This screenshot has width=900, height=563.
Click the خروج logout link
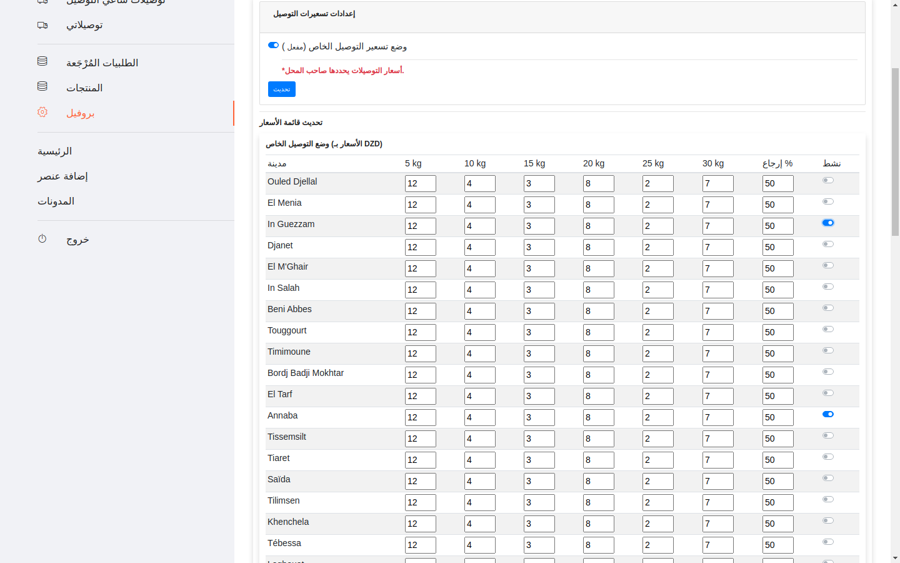click(x=78, y=240)
